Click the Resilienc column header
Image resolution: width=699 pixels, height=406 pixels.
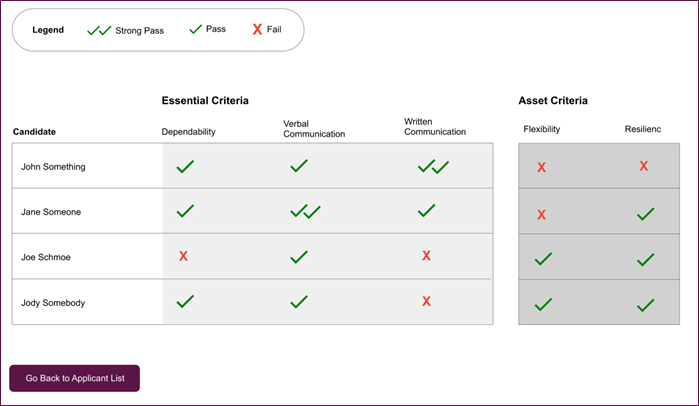click(642, 129)
